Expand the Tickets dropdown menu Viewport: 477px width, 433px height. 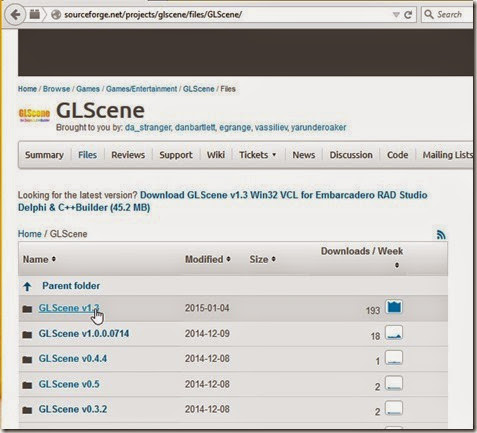258,155
